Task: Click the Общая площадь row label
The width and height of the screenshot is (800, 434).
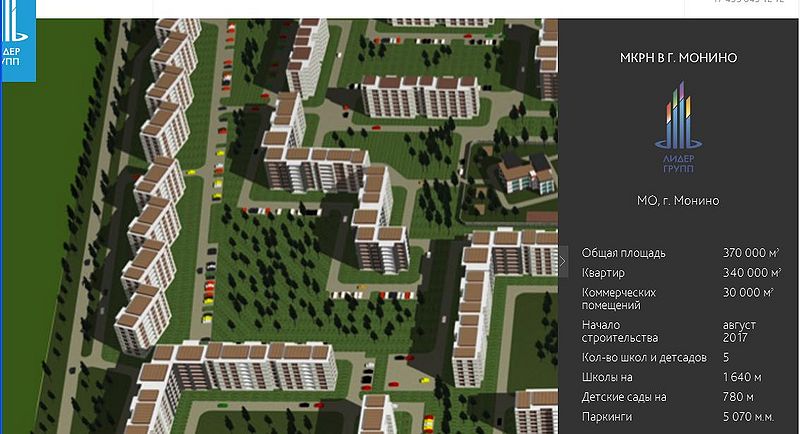Action: [x=623, y=253]
